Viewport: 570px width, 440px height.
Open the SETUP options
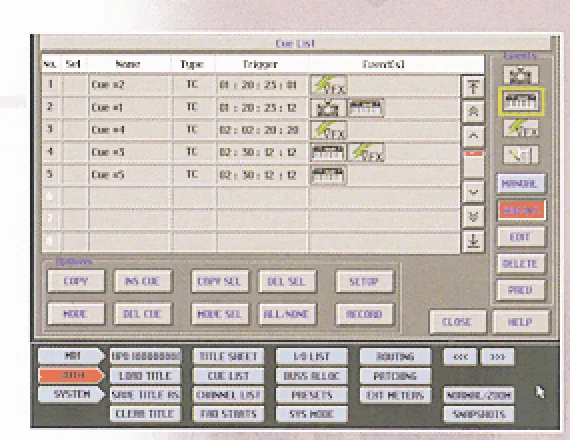click(x=365, y=281)
